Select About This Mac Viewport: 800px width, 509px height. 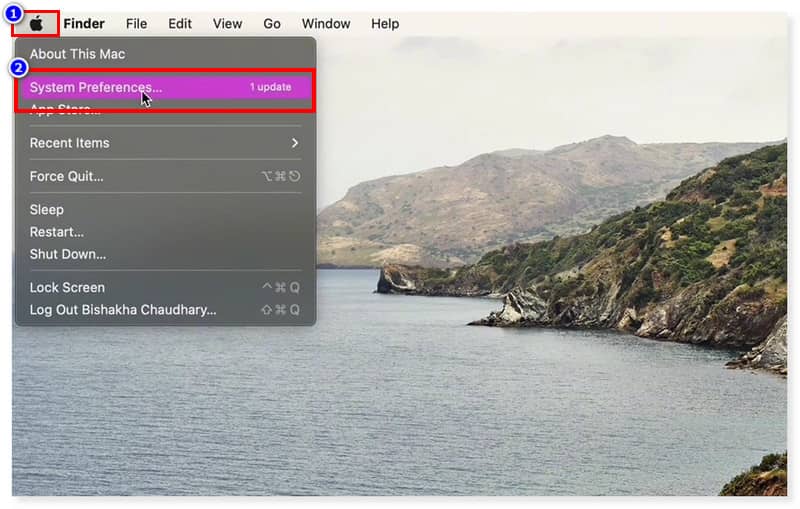pos(165,54)
